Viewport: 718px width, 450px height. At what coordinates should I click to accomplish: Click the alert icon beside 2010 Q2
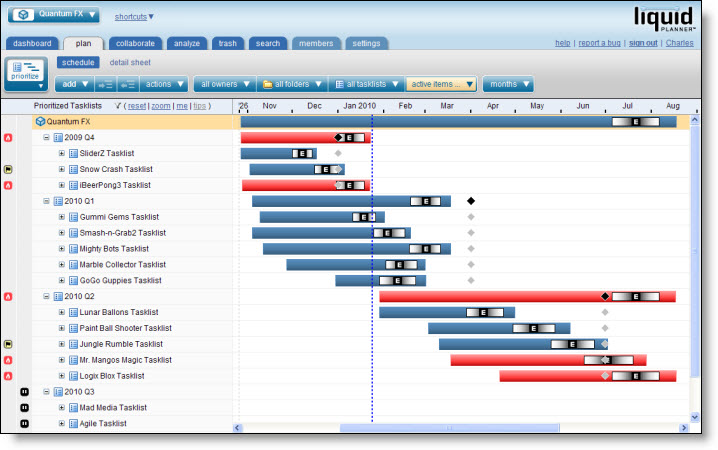coord(8,297)
